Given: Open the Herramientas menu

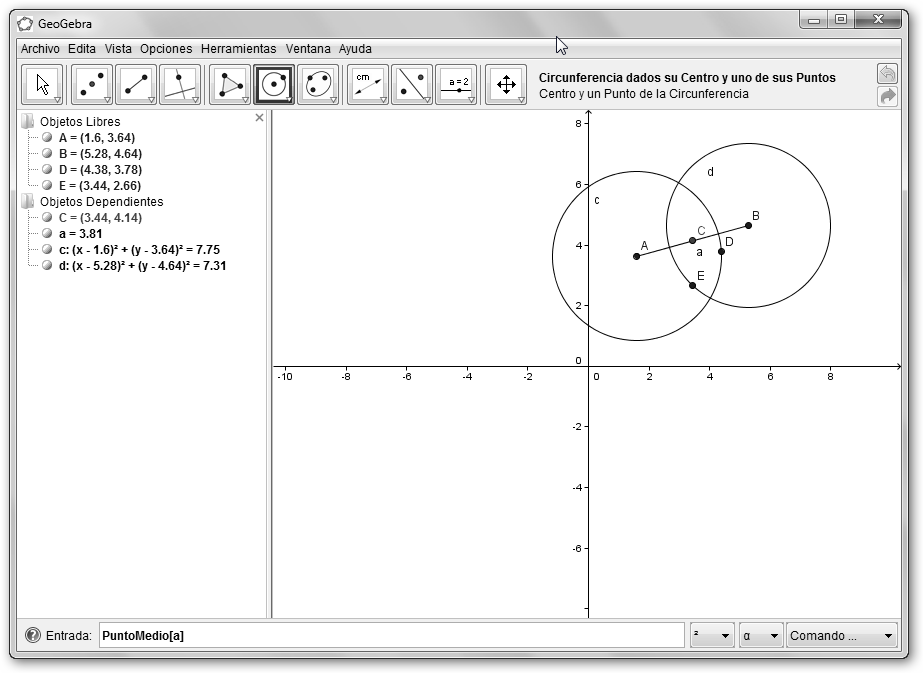Looking at the screenshot, I should [238, 48].
